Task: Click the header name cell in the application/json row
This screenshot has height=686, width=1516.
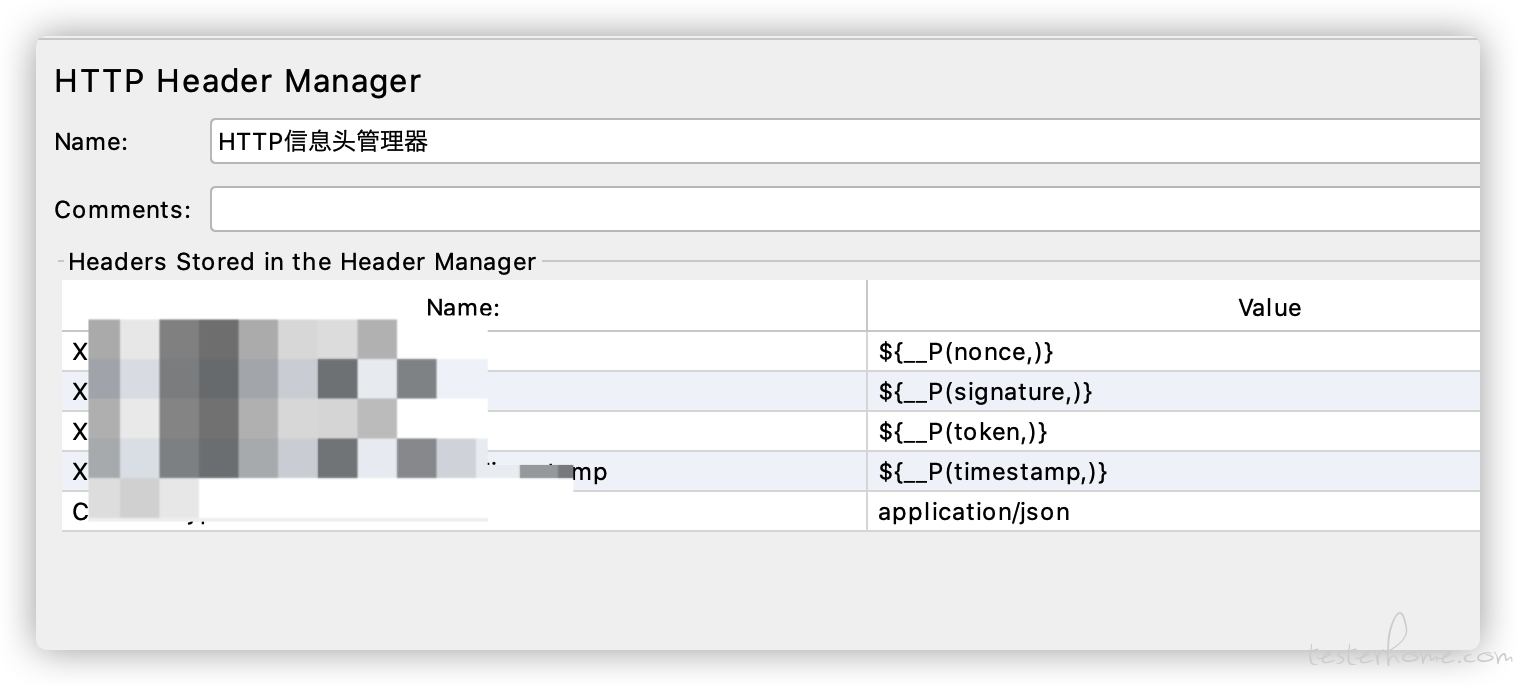Action: coord(464,512)
